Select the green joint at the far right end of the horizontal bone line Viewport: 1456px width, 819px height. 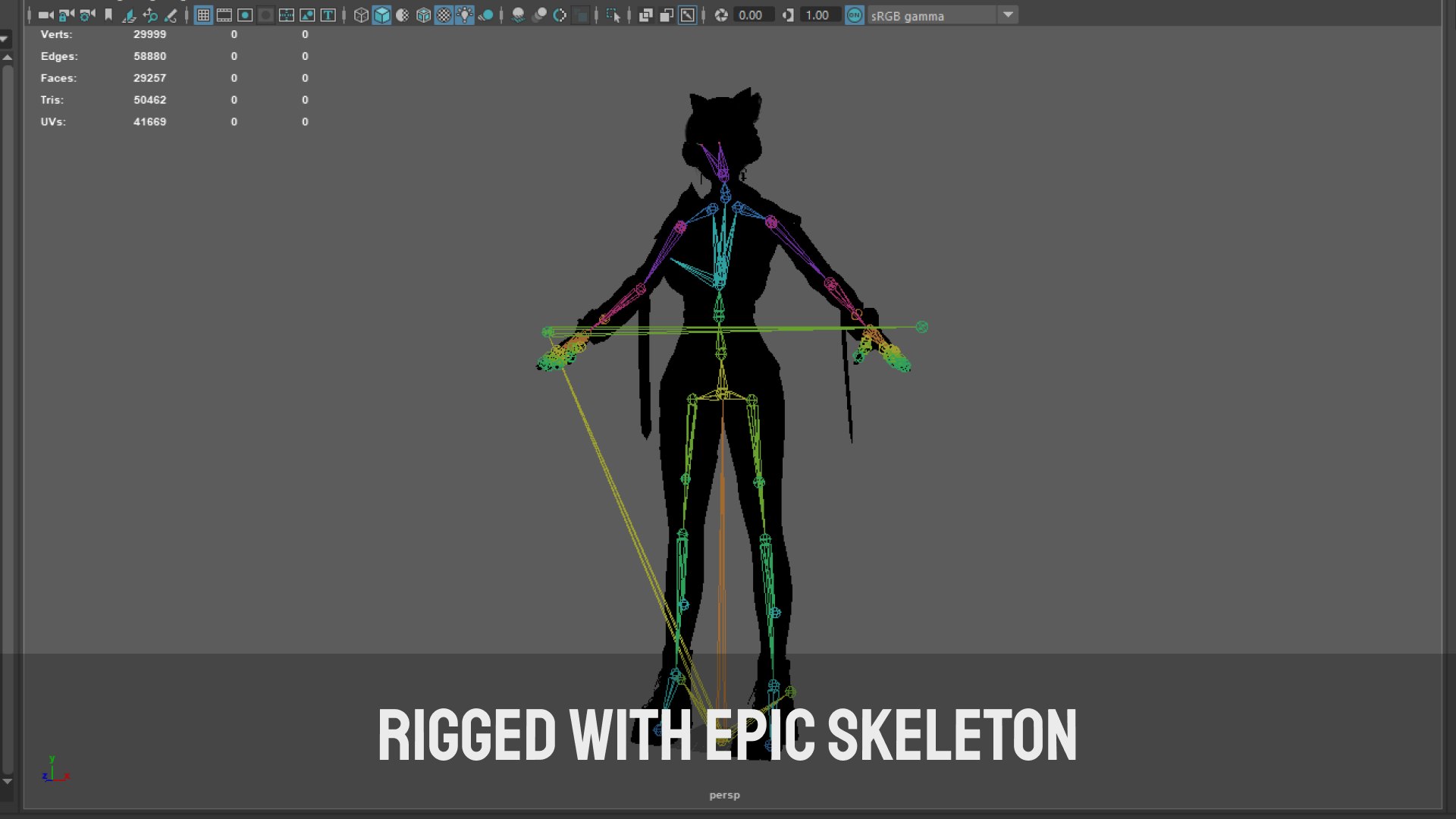[921, 327]
